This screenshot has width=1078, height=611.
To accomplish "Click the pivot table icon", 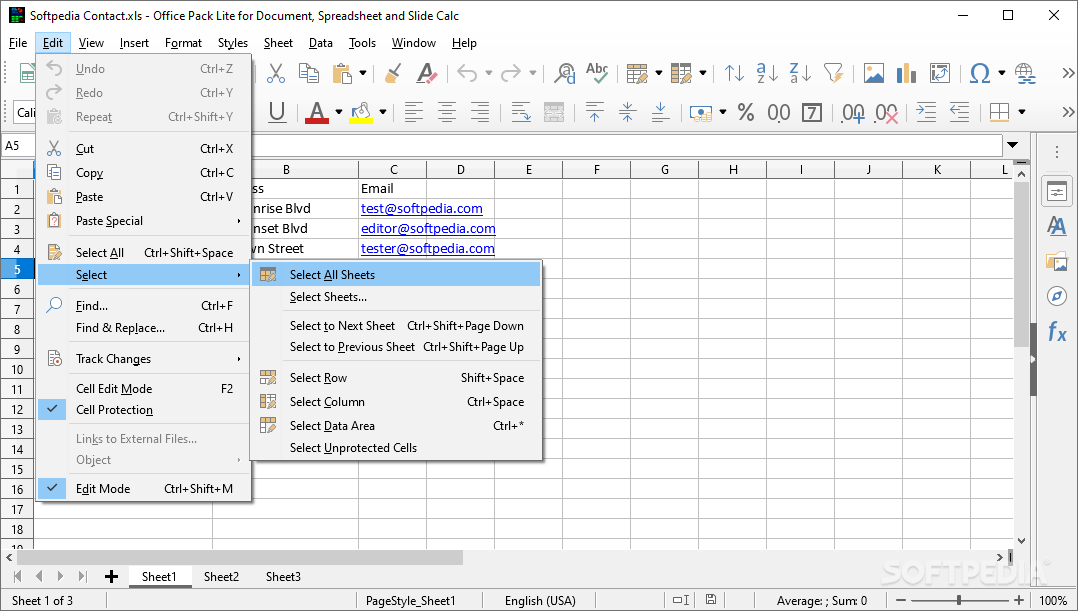I will coord(939,73).
